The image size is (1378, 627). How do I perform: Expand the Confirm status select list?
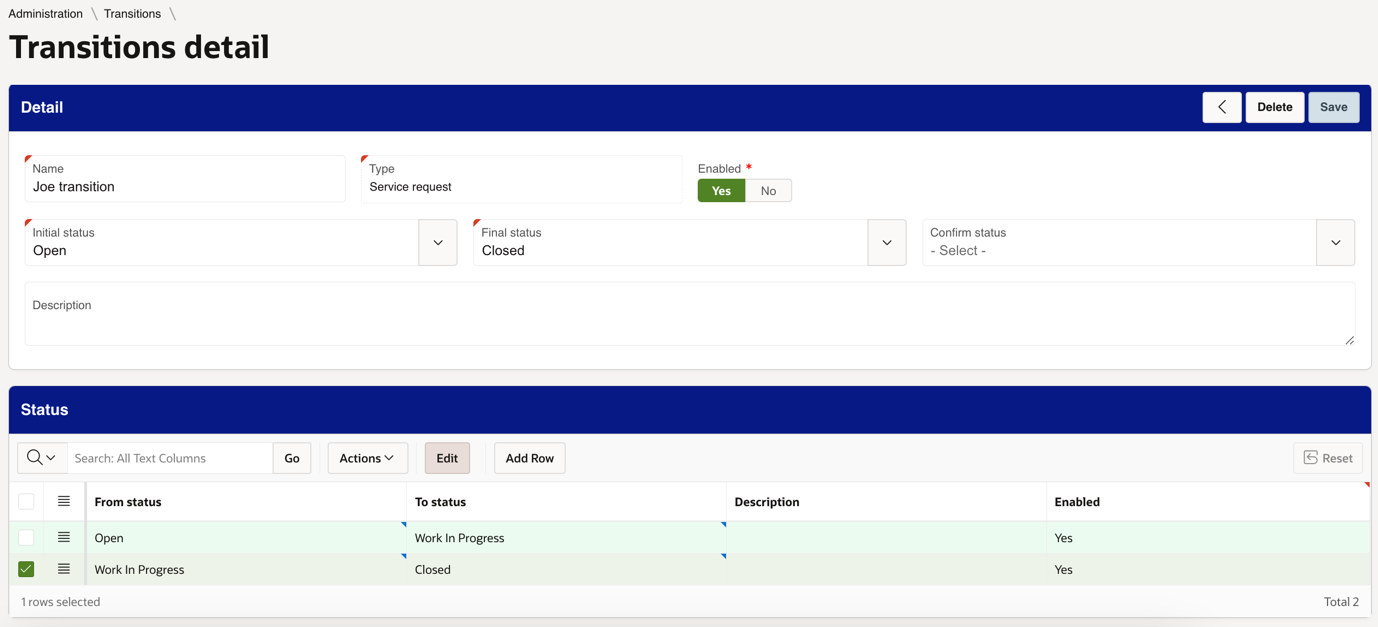1335,242
